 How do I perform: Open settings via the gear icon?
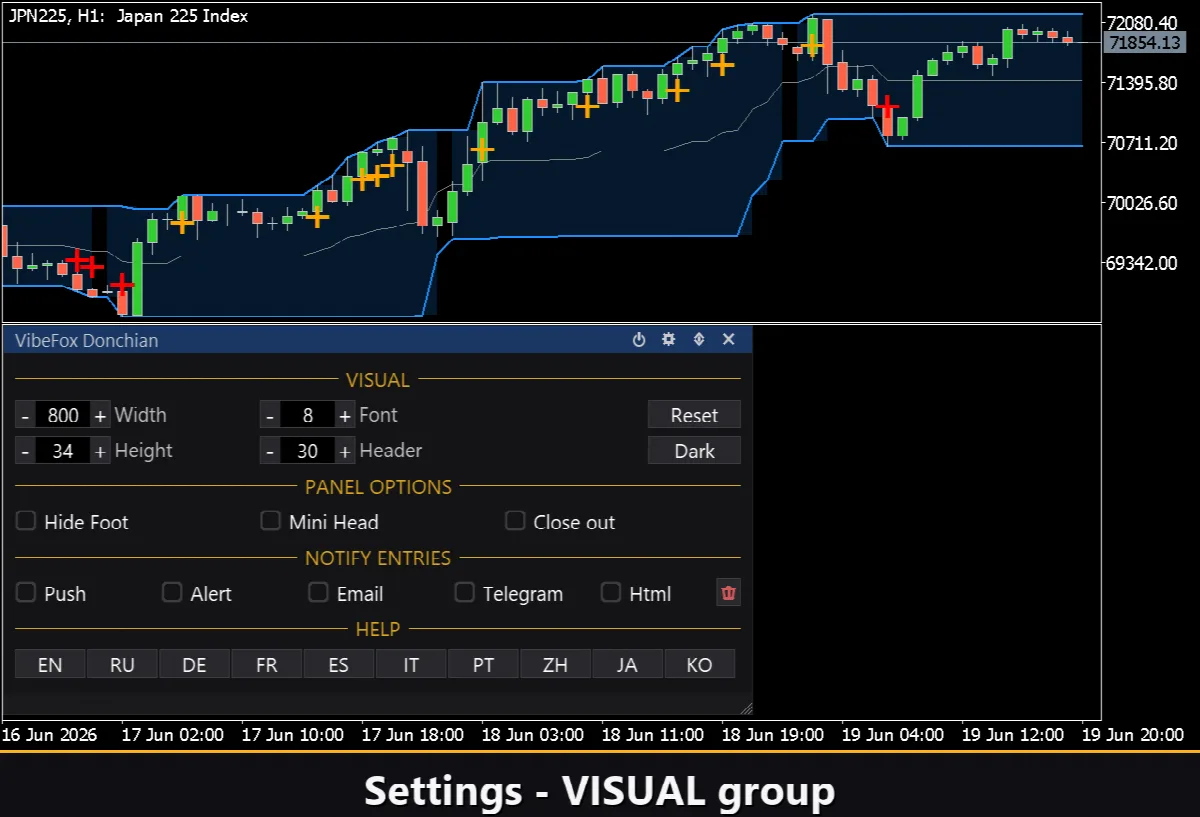coord(669,340)
